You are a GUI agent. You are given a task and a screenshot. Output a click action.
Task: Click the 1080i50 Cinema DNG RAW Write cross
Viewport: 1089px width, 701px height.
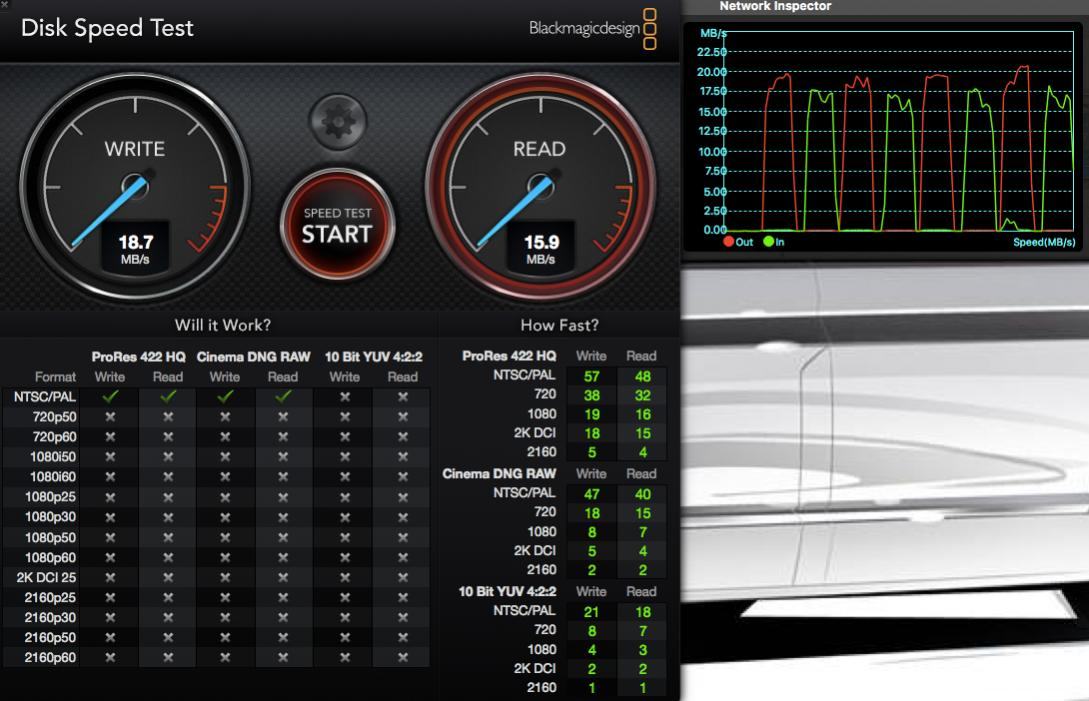click(x=225, y=457)
